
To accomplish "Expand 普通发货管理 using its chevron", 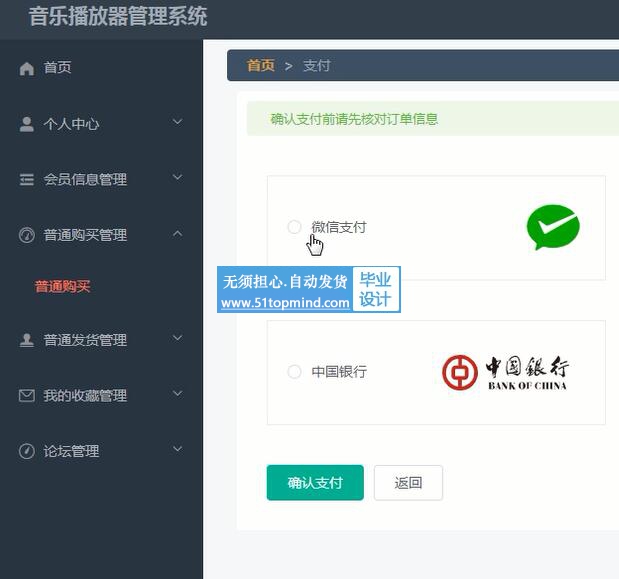I will point(178,338).
